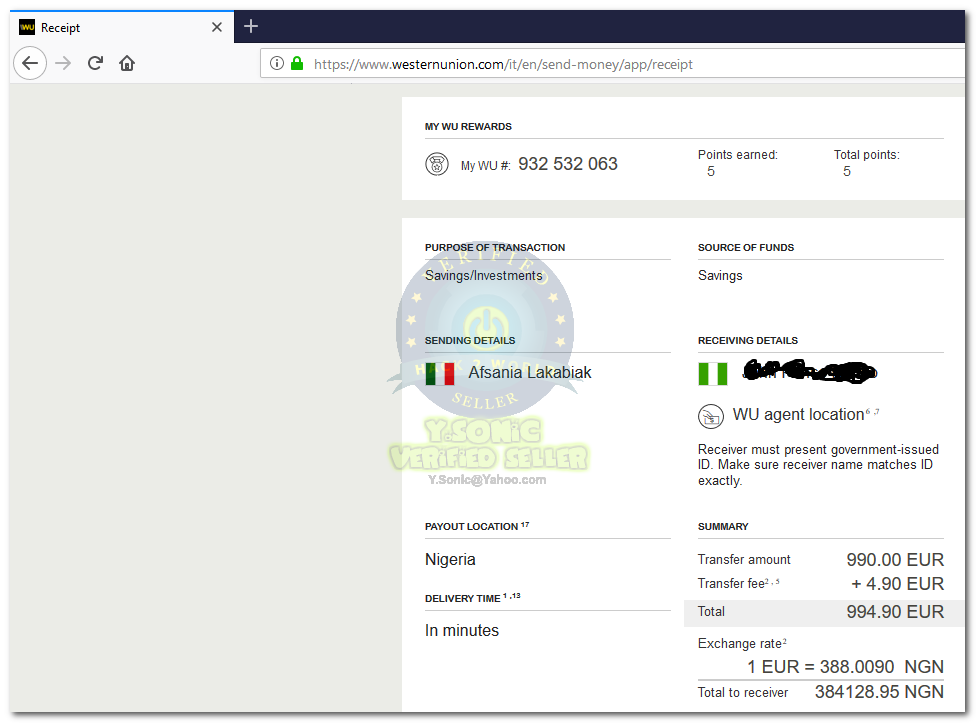Click the In minutes delivery time
Image resolution: width=976 pixels, height=723 pixels.
462,630
